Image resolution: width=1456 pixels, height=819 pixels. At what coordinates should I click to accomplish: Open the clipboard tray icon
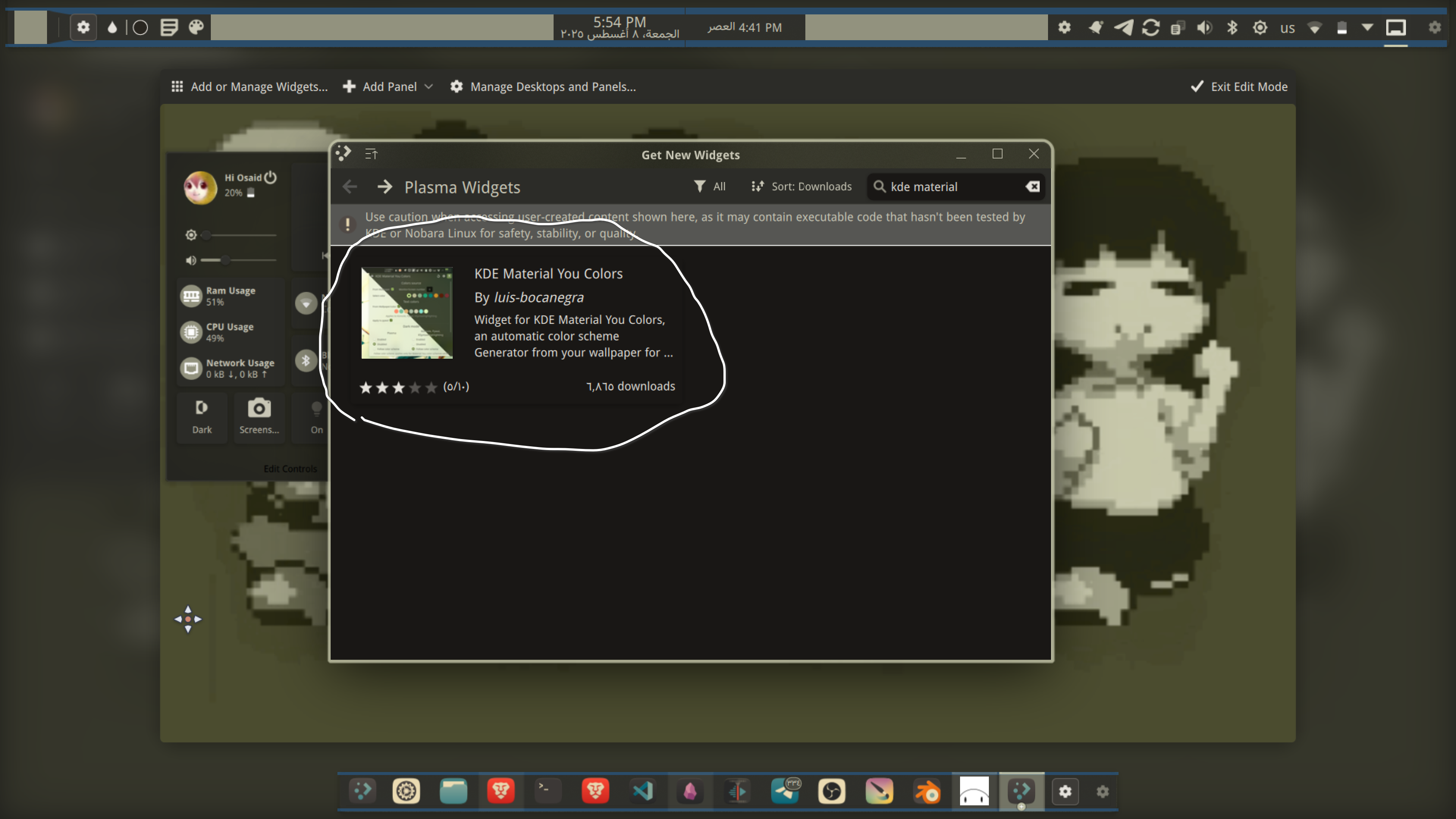coord(1178,27)
